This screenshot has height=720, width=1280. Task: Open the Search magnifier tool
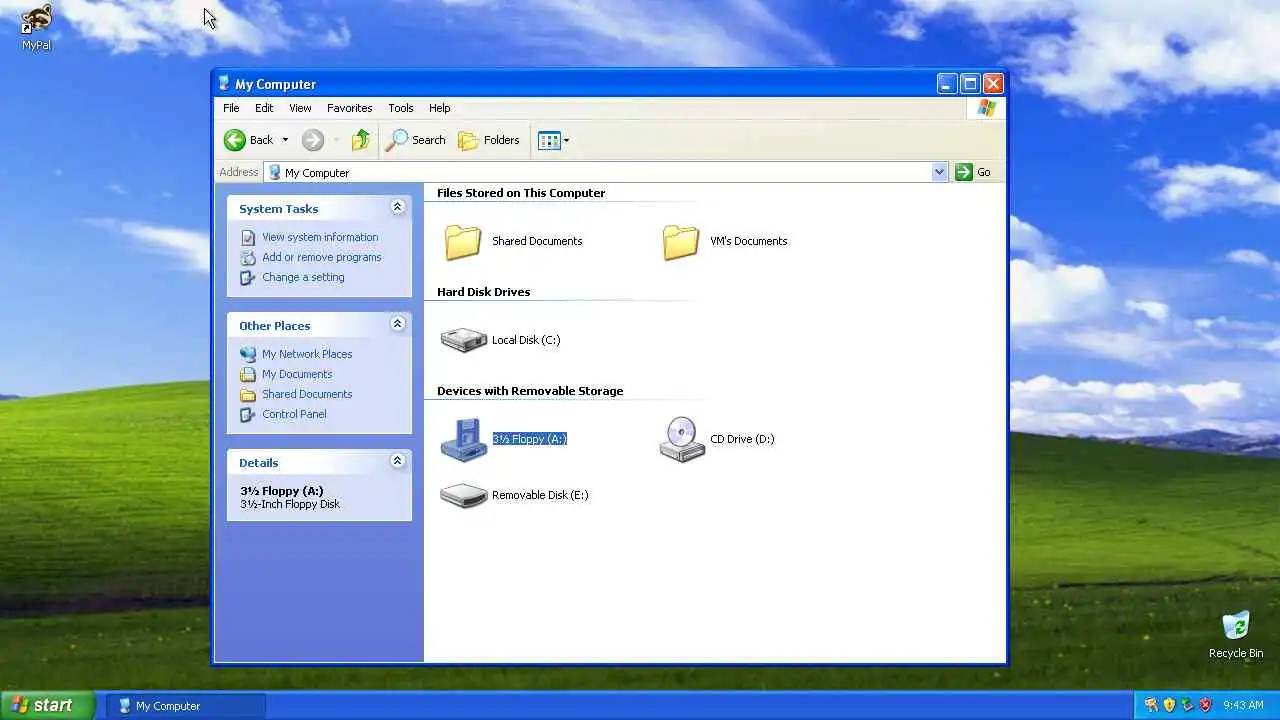[x=416, y=140]
